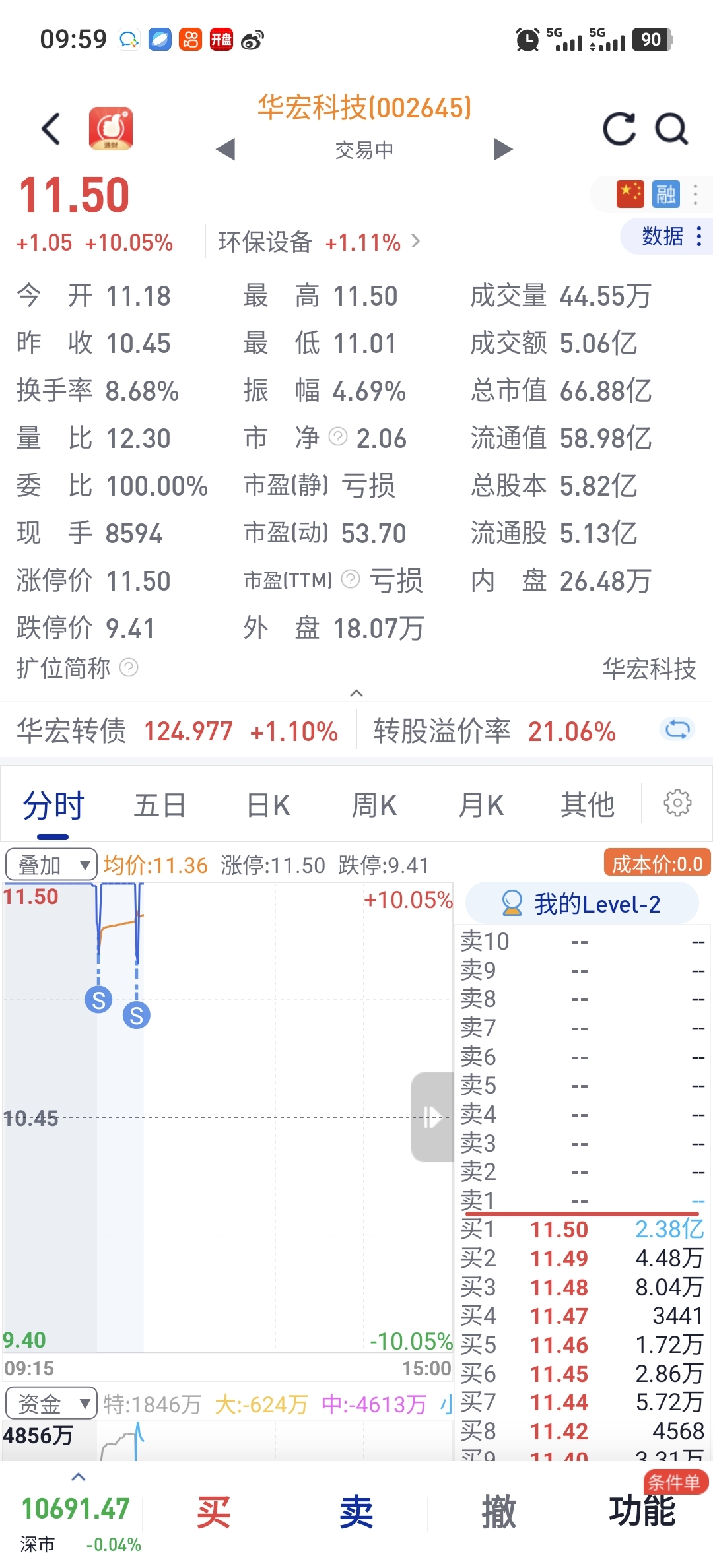This screenshot has width=713, height=1568.
Task: Select the 买5 11.46 order row
Action: 582,1345
